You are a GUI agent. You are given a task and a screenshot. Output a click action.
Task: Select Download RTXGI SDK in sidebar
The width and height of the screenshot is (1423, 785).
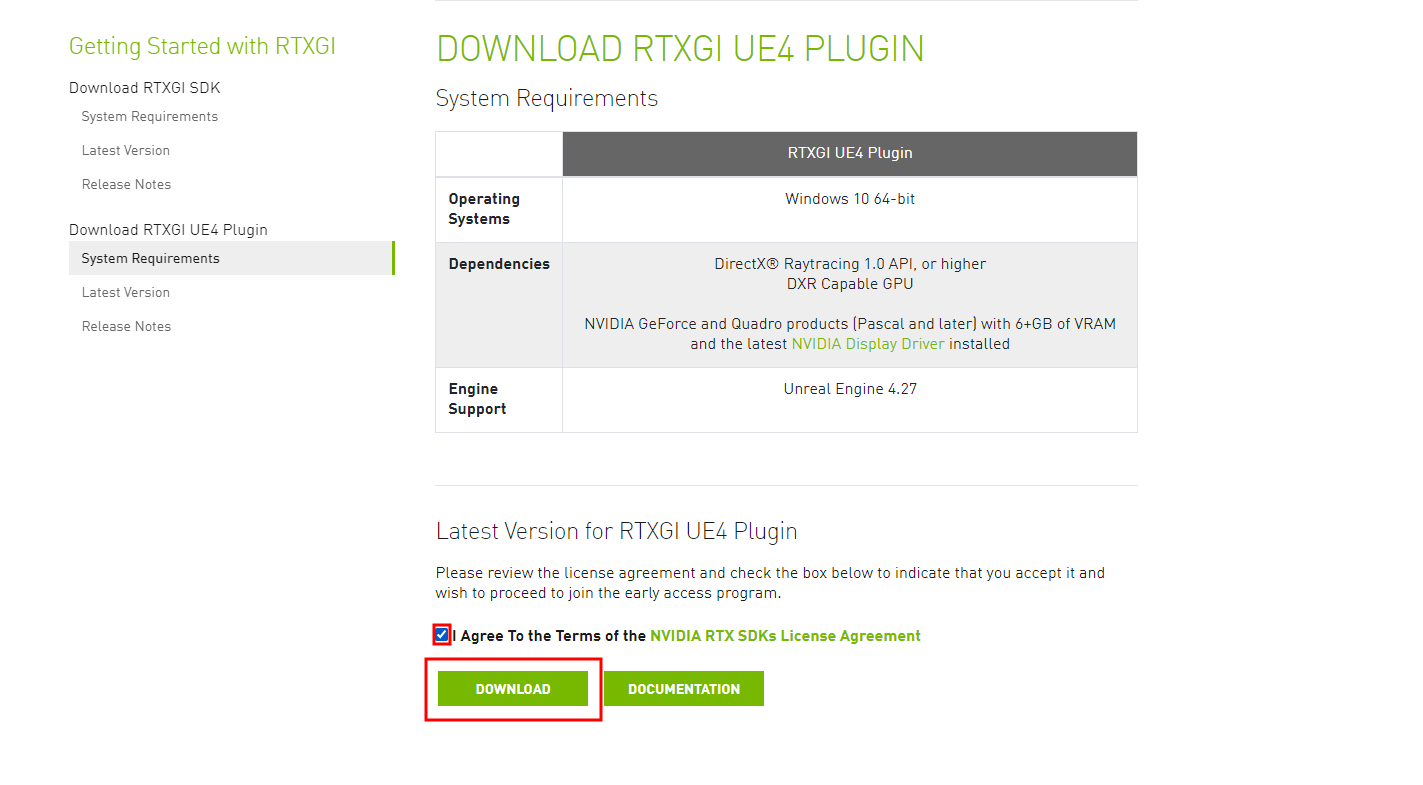145,88
